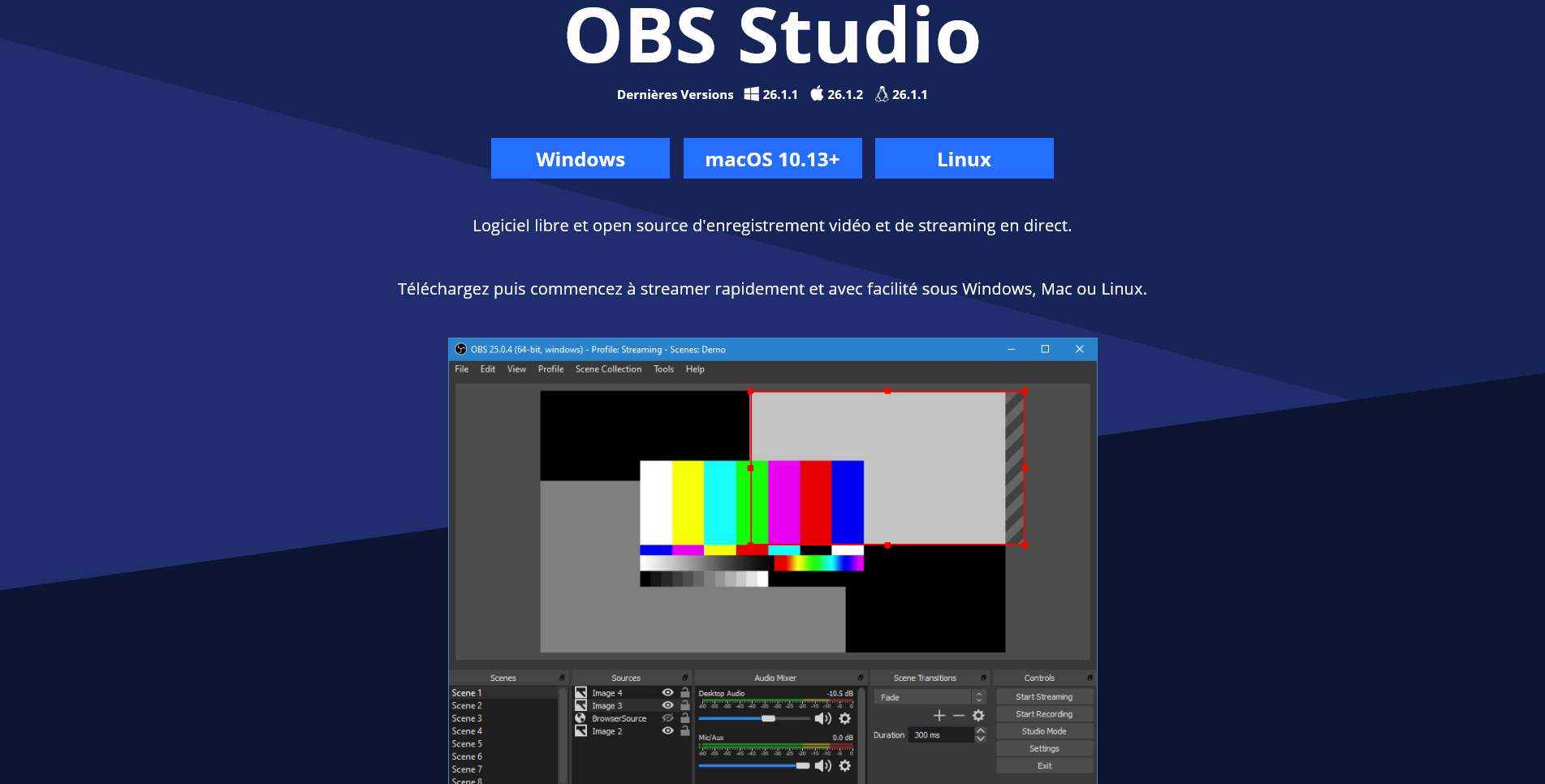
Task: Decrease Duration with down arrow
Action: (980, 739)
